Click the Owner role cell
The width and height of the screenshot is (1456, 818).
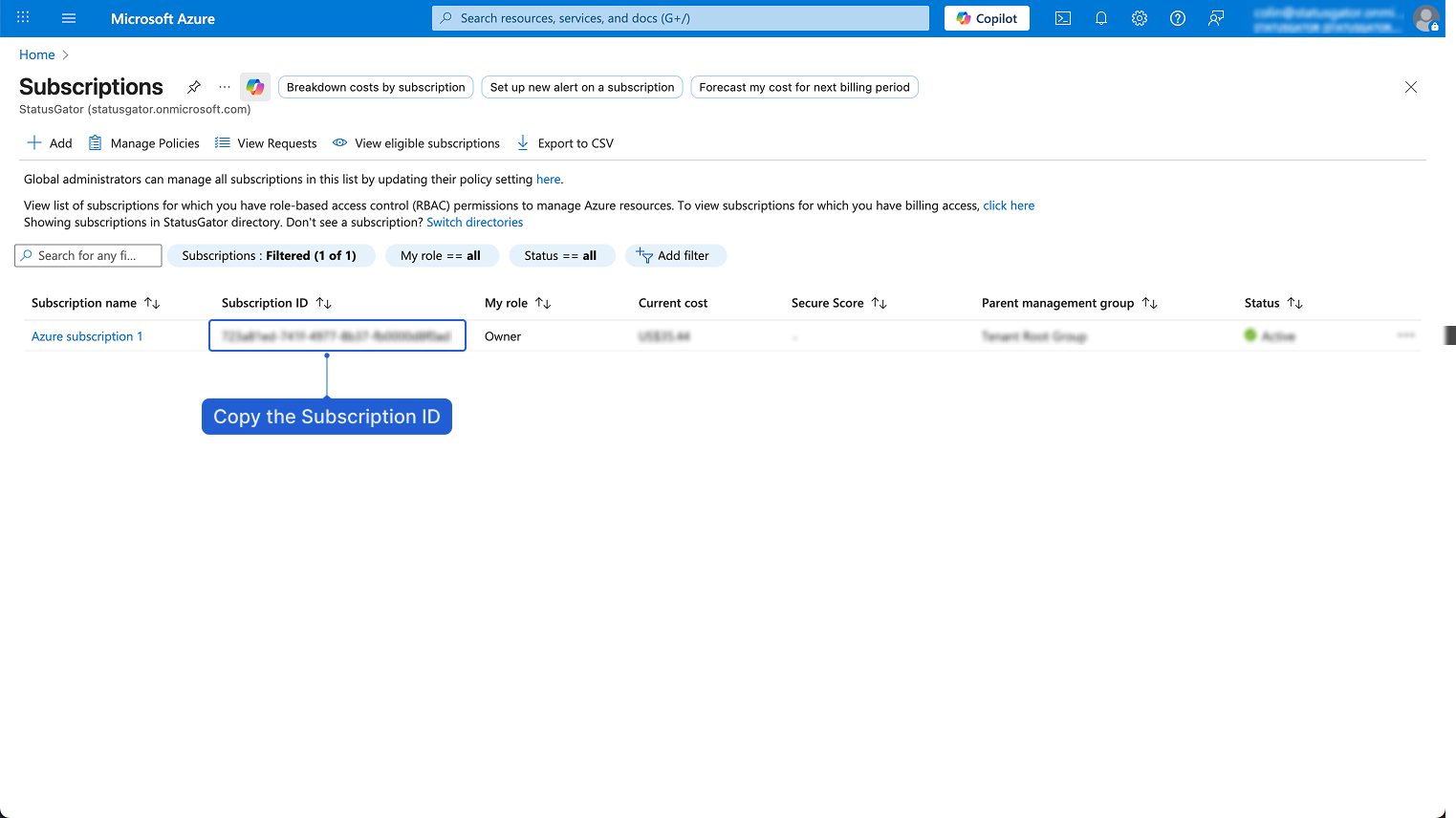tap(503, 336)
